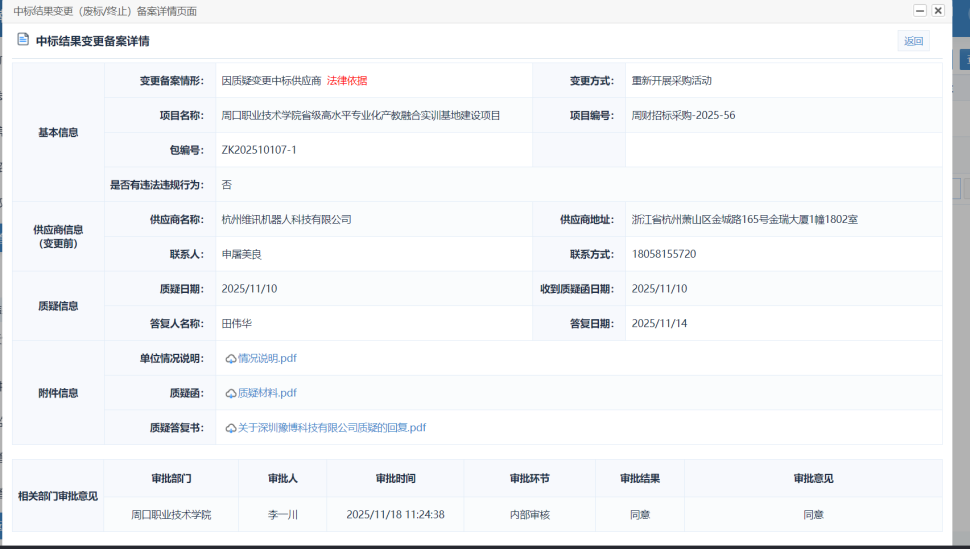
Task: Open 关于深圳豫博科技有限公司质疑的回复.pdf
Action: 332,427
